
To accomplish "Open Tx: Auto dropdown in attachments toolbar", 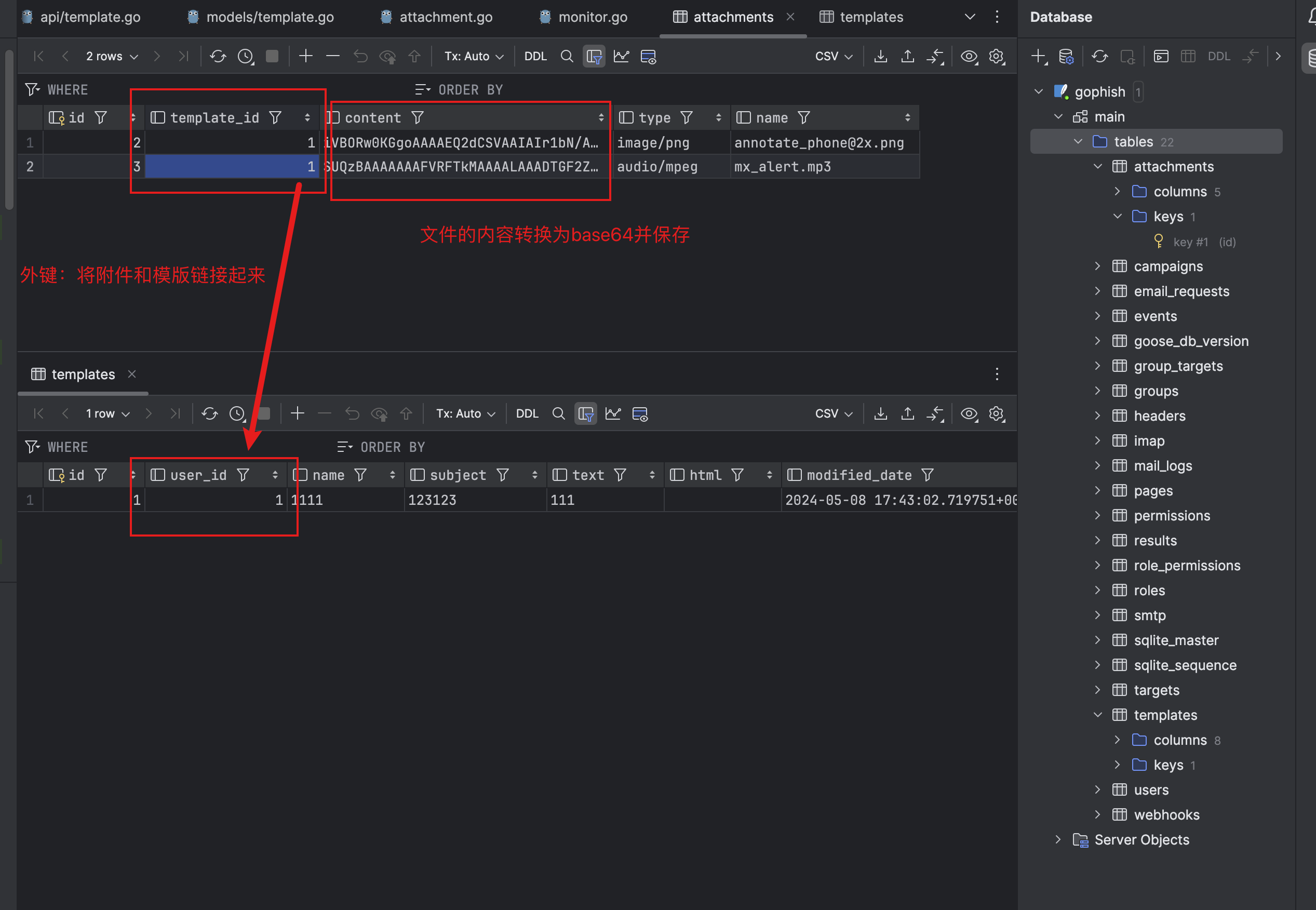I will [474, 57].
